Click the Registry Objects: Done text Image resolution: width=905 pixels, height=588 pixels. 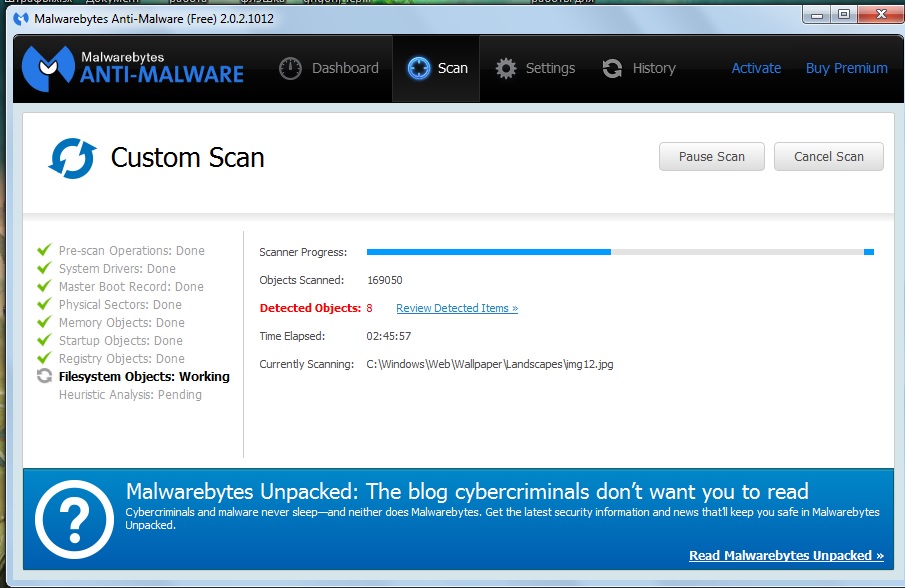(122, 358)
